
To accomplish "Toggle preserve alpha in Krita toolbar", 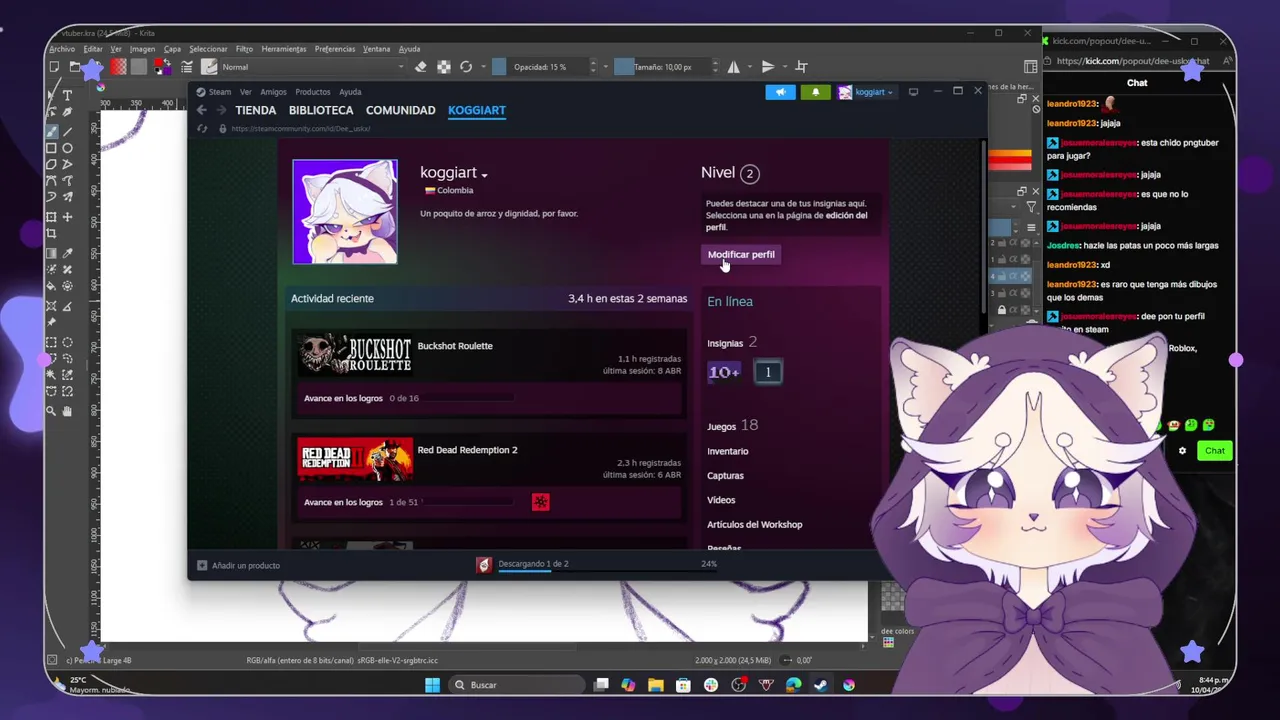I will (444, 67).
